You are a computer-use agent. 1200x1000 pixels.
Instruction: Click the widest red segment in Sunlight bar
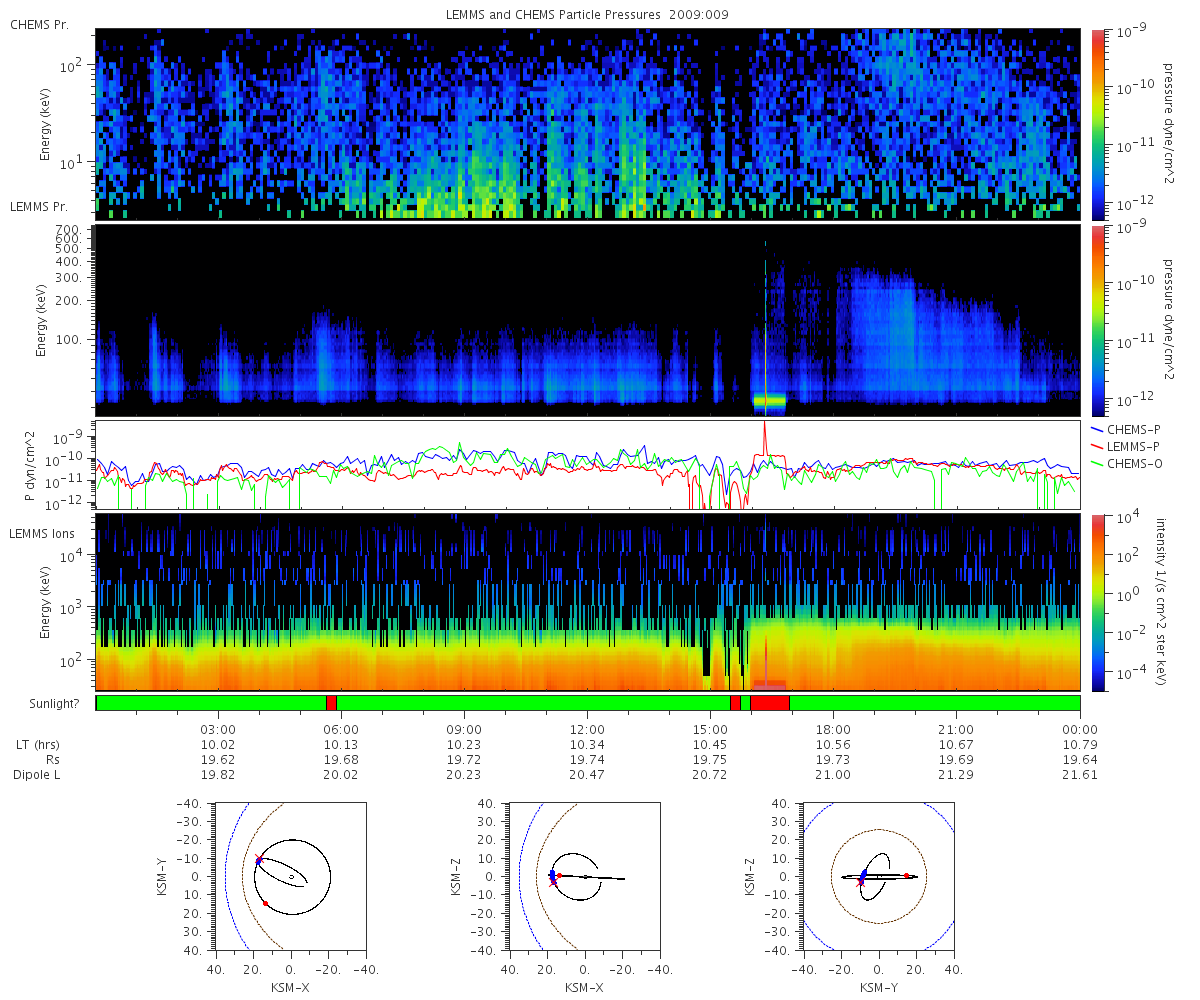[770, 703]
